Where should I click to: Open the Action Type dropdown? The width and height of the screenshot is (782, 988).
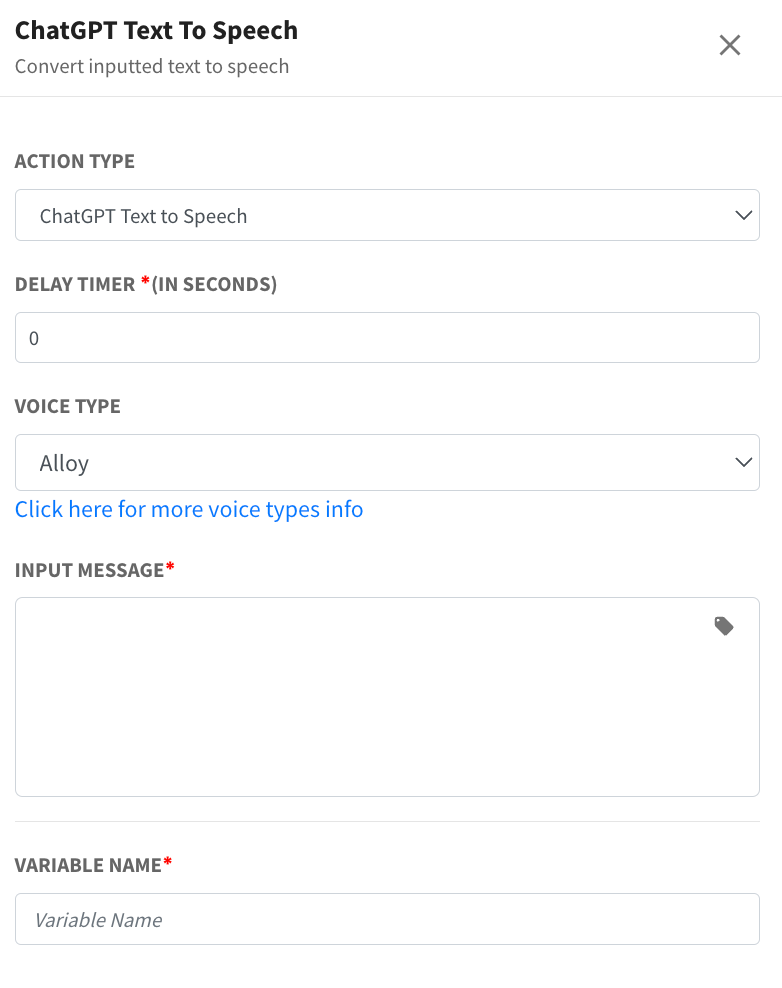pyautogui.click(x=387, y=215)
